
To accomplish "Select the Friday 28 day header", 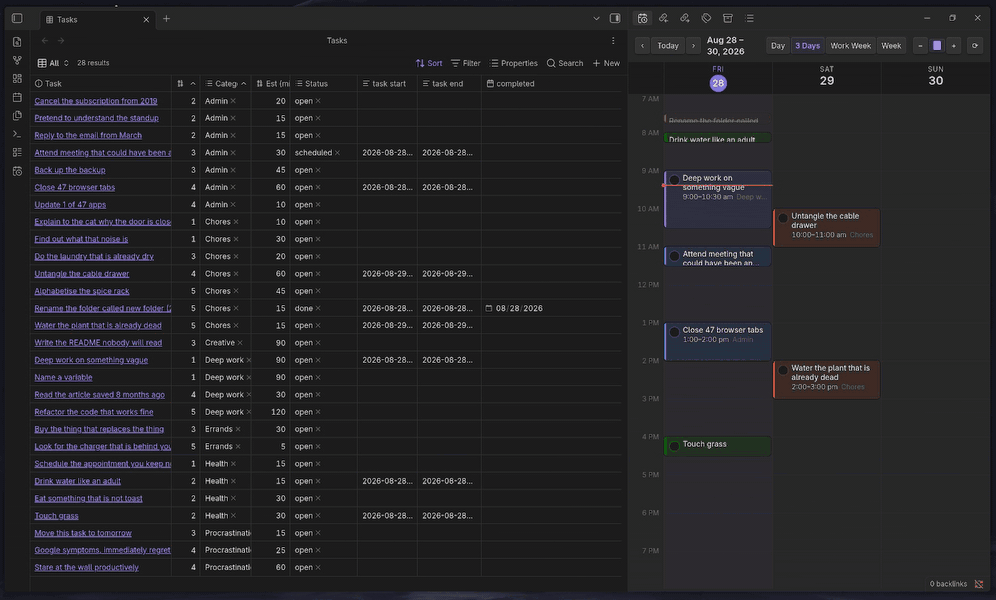I will (x=718, y=78).
